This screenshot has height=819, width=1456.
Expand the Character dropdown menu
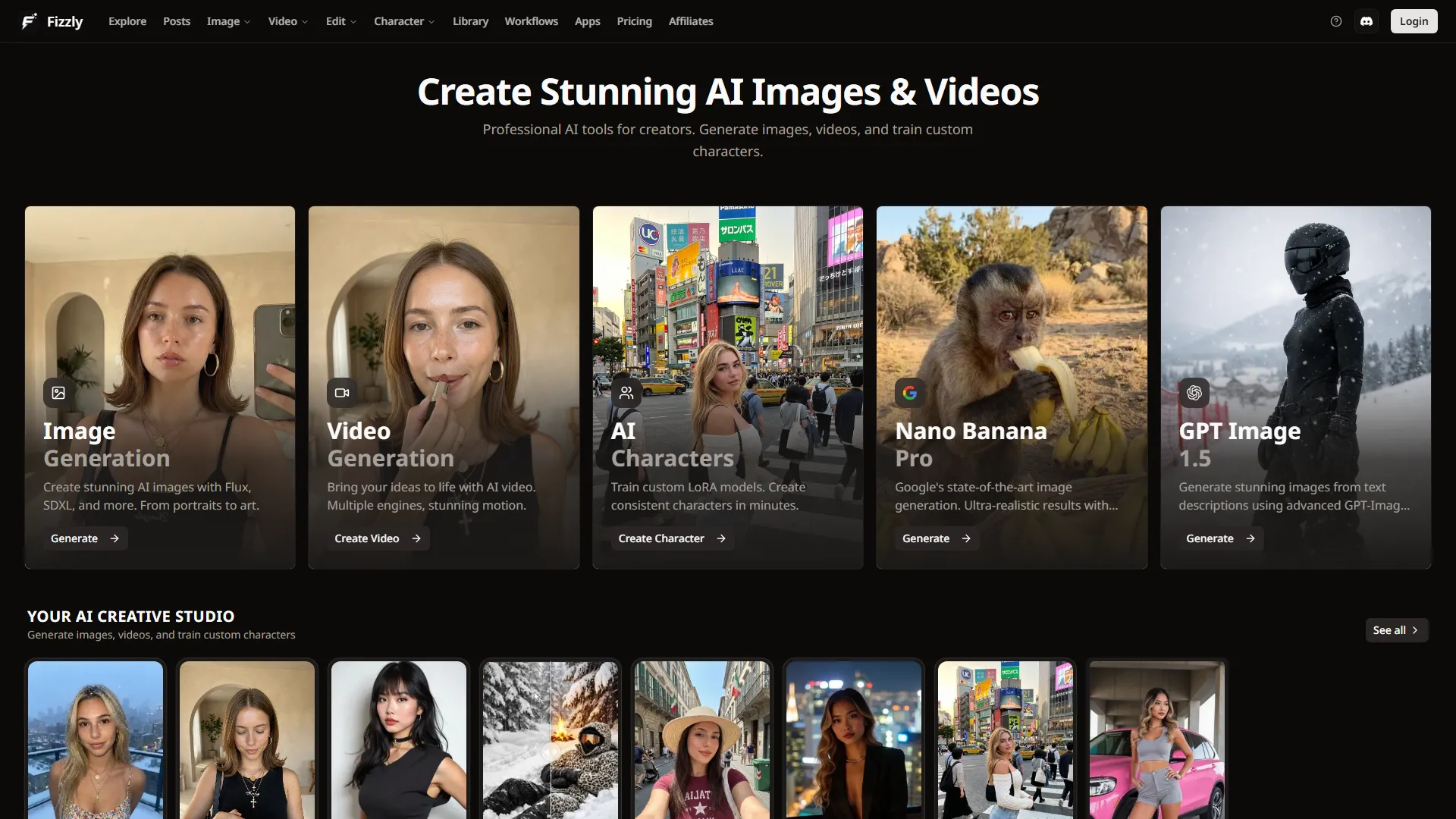click(404, 21)
